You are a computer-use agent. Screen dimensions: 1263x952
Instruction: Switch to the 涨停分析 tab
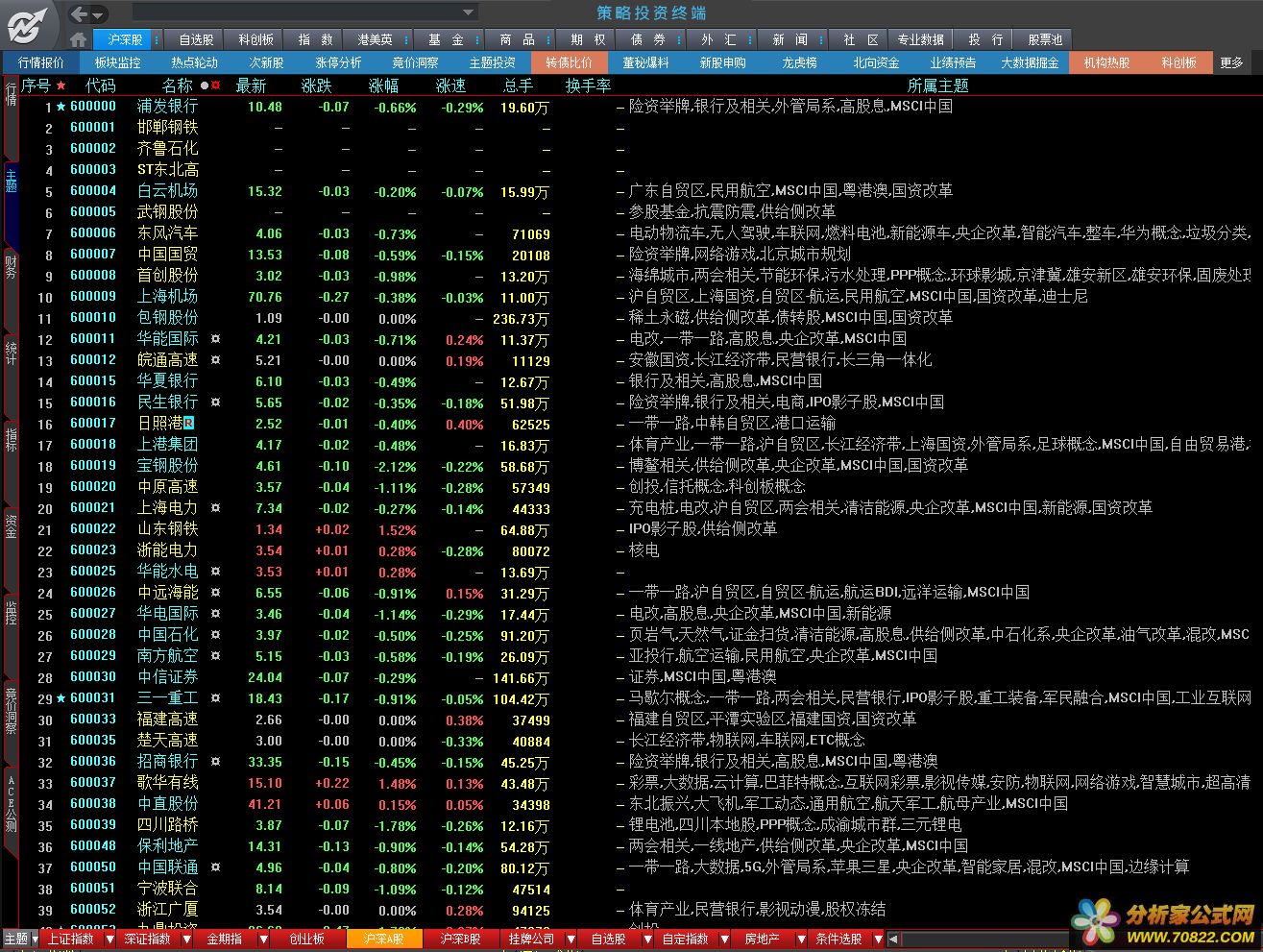338,62
